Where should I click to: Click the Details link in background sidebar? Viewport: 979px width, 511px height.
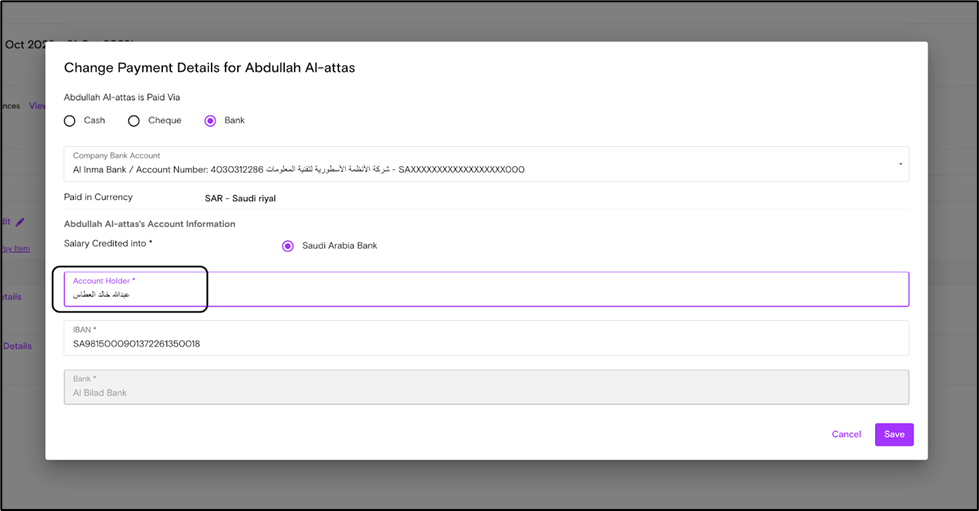[17, 346]
